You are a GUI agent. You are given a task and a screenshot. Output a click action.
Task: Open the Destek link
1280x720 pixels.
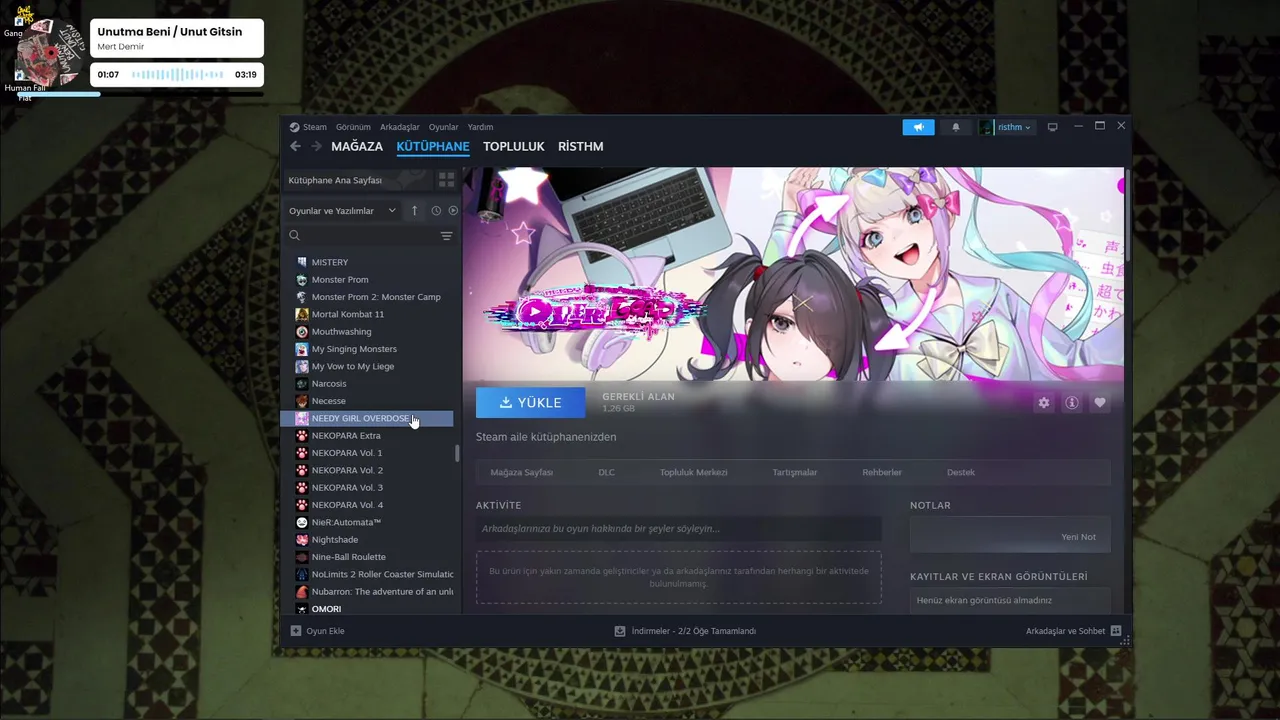click(x=961, y=472)
